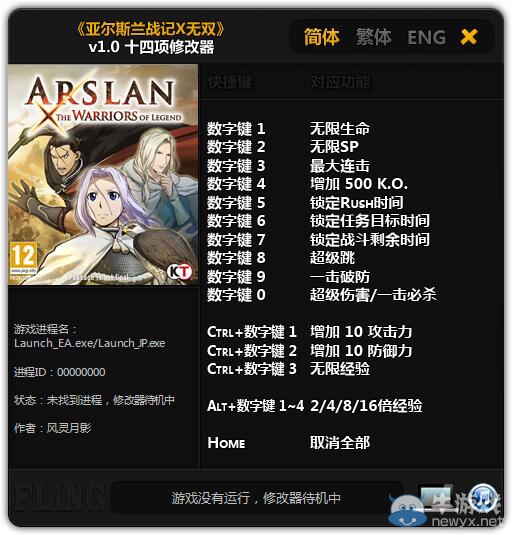
Task: Click 增加 10 攻击力 option
Action: coord(361,332)
